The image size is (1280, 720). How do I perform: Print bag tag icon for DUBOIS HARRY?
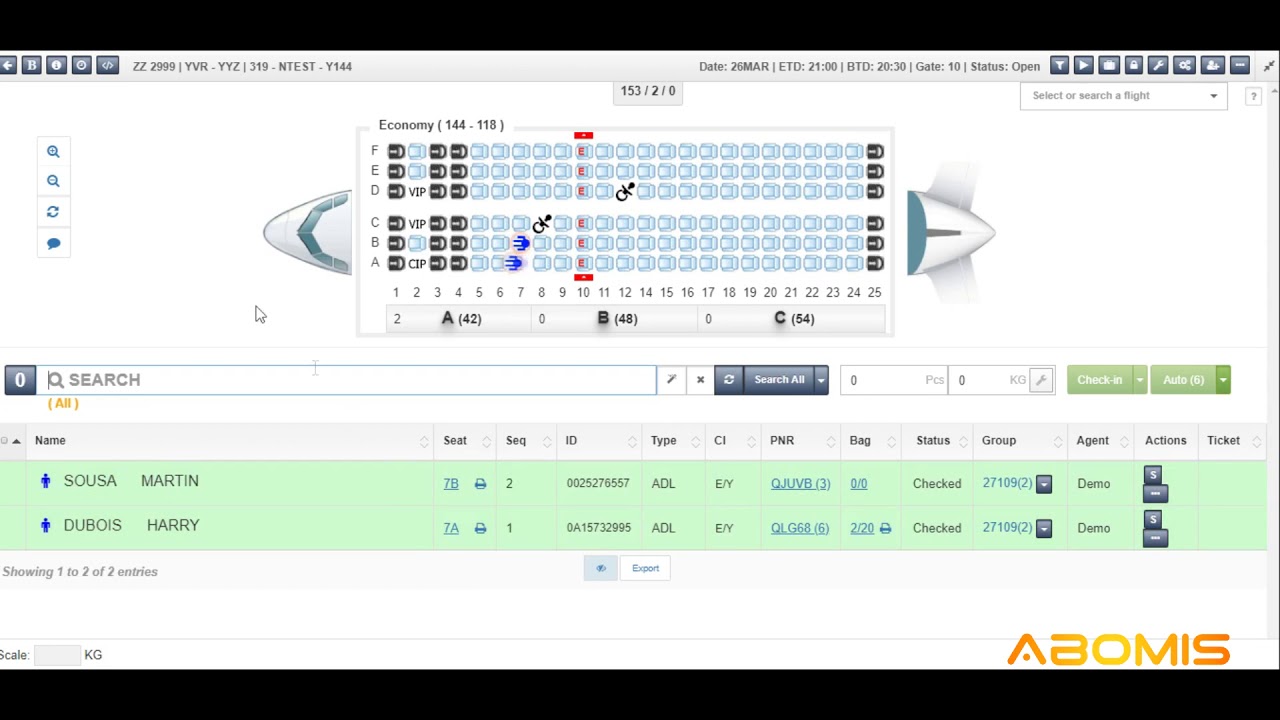tap(885, 528)
